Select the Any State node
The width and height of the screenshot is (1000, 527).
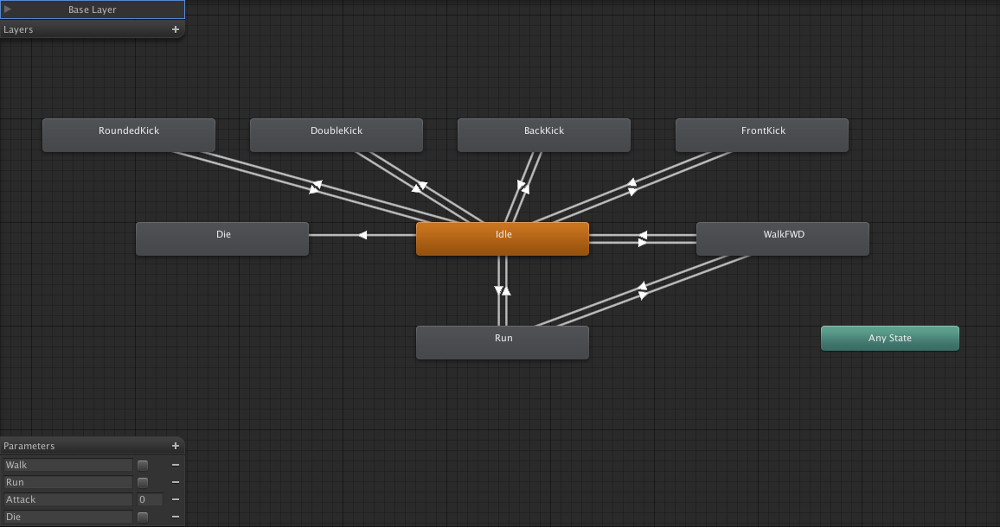tap(890, 338)
